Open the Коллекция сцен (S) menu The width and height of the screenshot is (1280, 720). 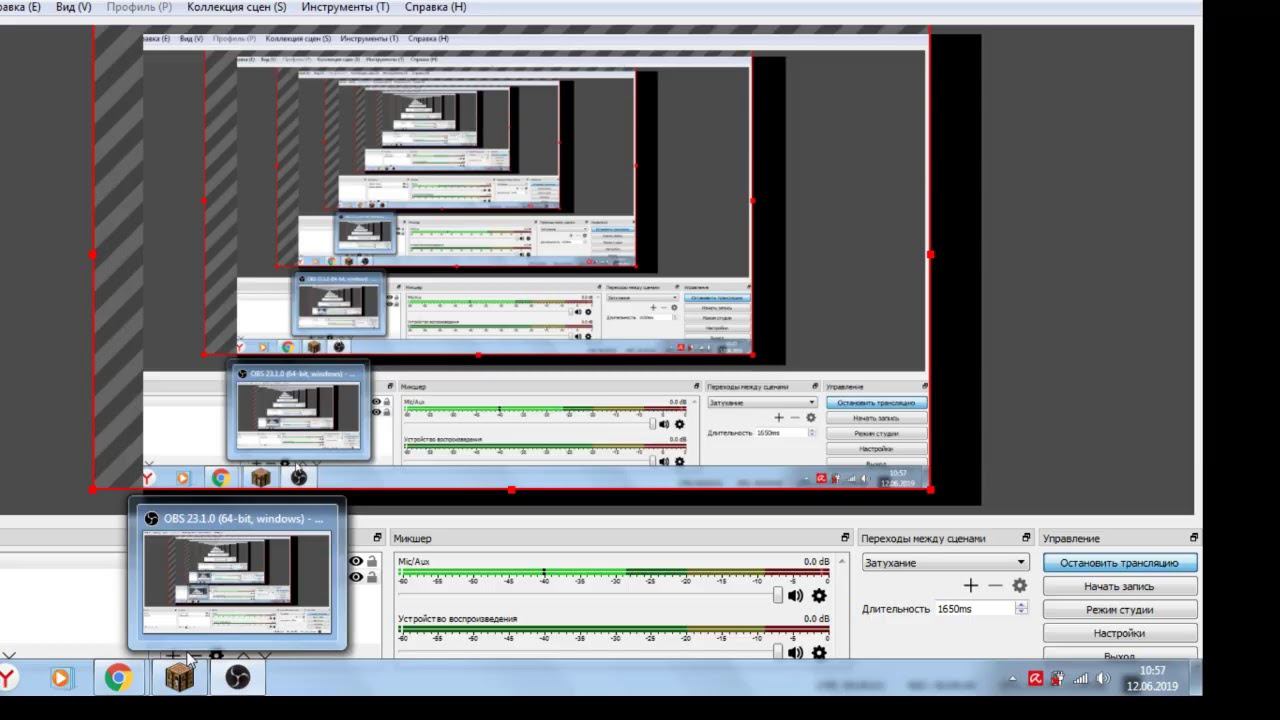pyautogui.click(x=236, y=7)
